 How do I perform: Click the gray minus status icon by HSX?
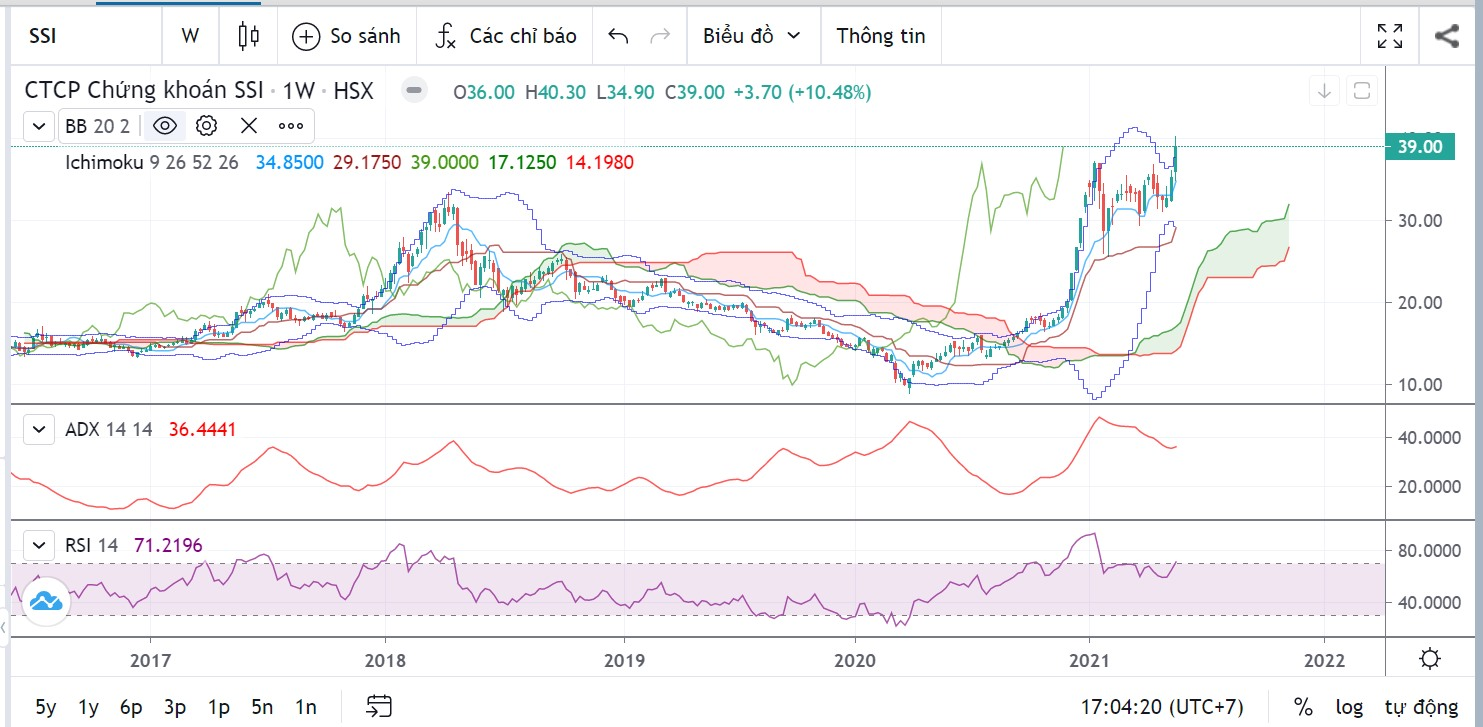(414, 92)
